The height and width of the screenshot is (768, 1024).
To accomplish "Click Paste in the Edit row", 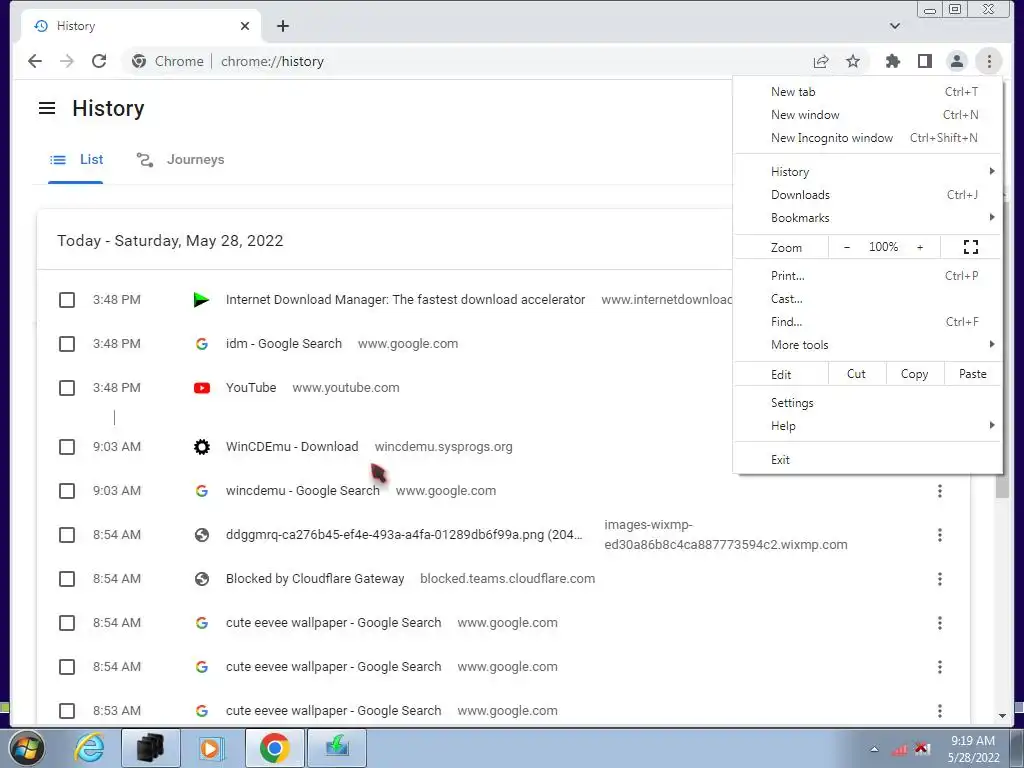I will pos(972,374).
